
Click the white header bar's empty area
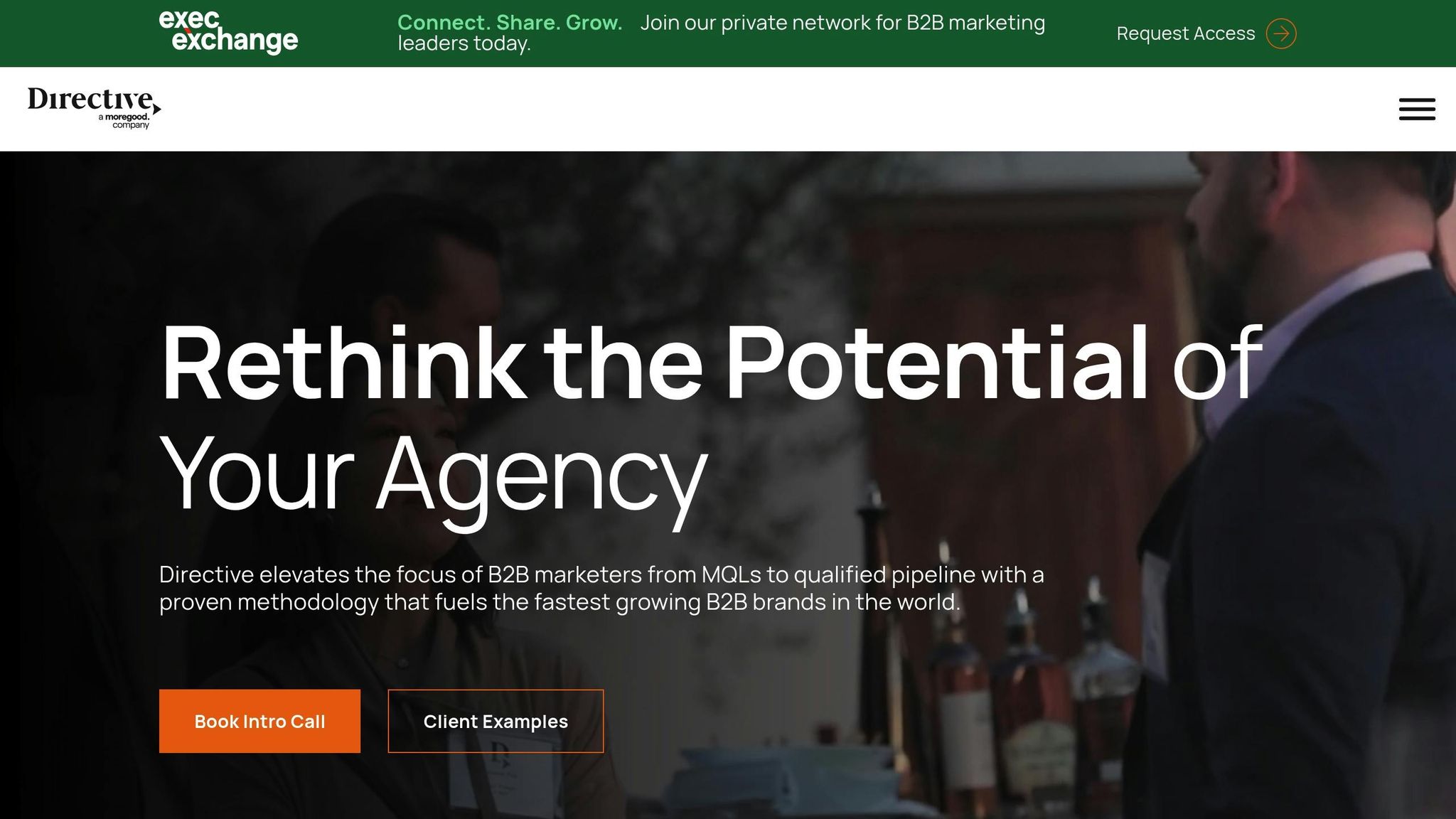click(x=711, y=109)
